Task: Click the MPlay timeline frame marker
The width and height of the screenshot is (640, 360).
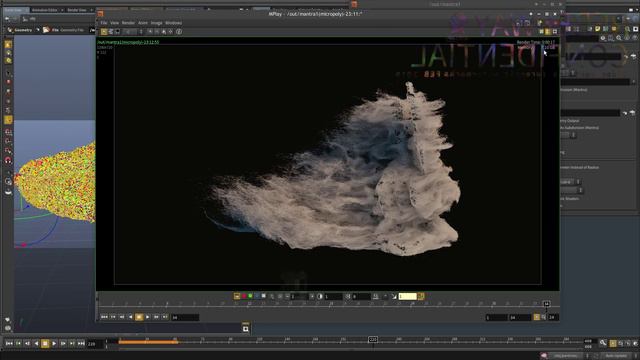Action: tap(546, 304)
